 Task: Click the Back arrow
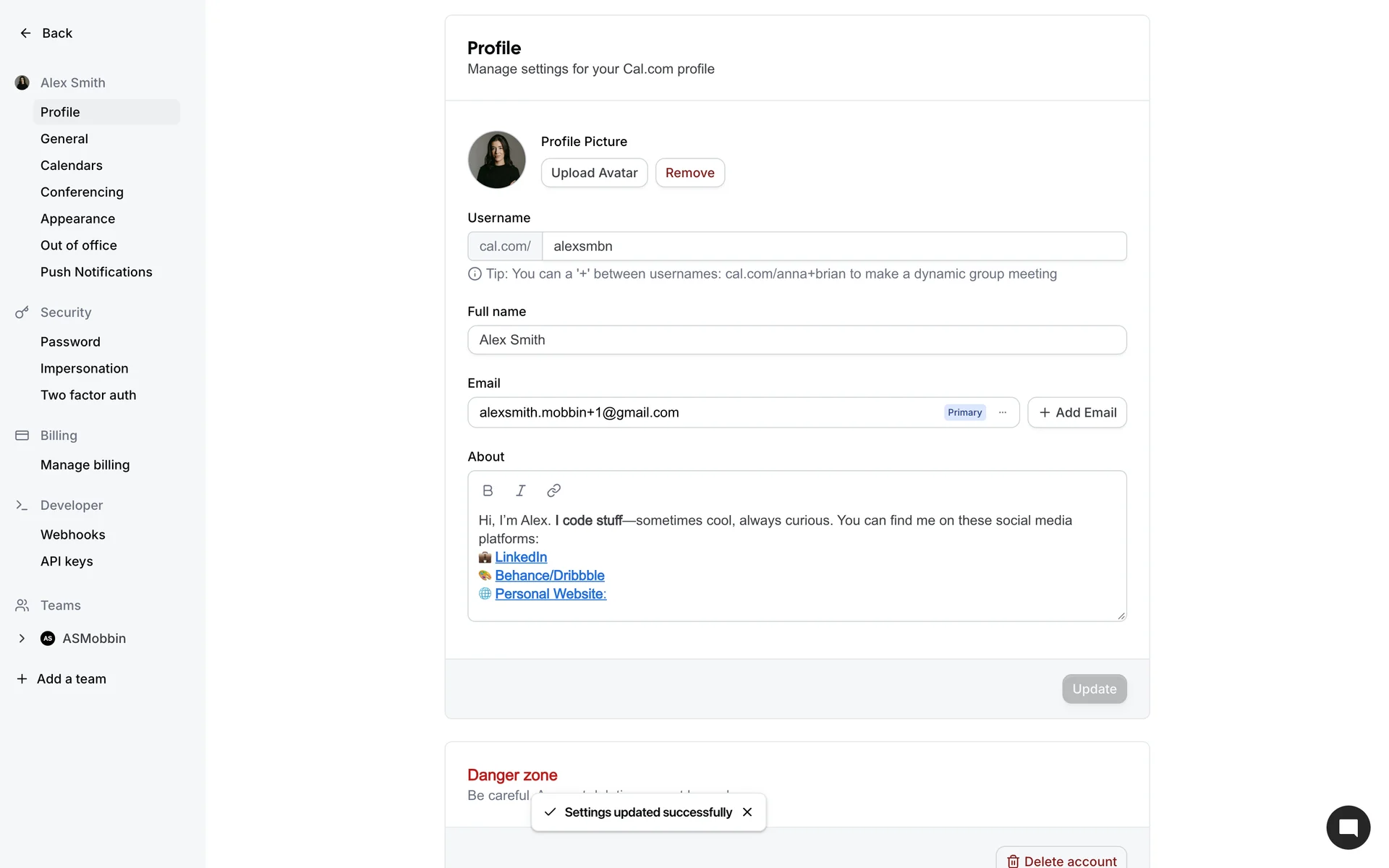[x=26, y=33]
